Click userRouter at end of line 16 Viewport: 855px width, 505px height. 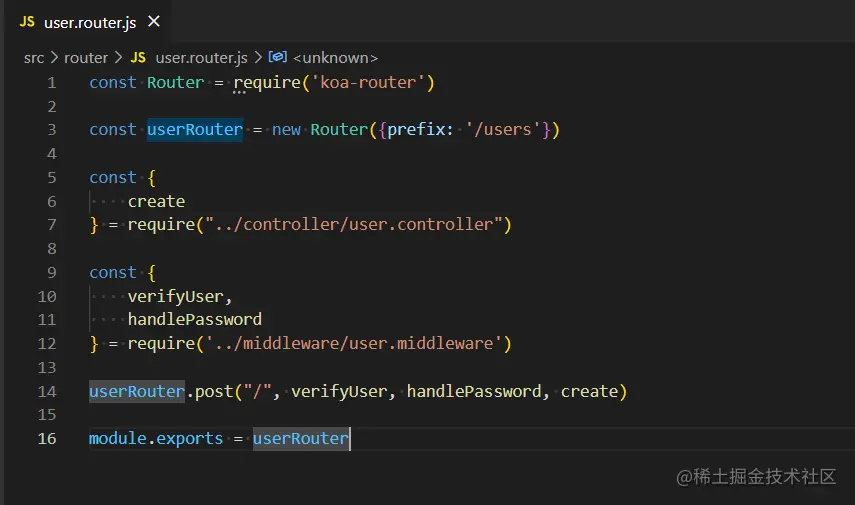click(300, 438)
